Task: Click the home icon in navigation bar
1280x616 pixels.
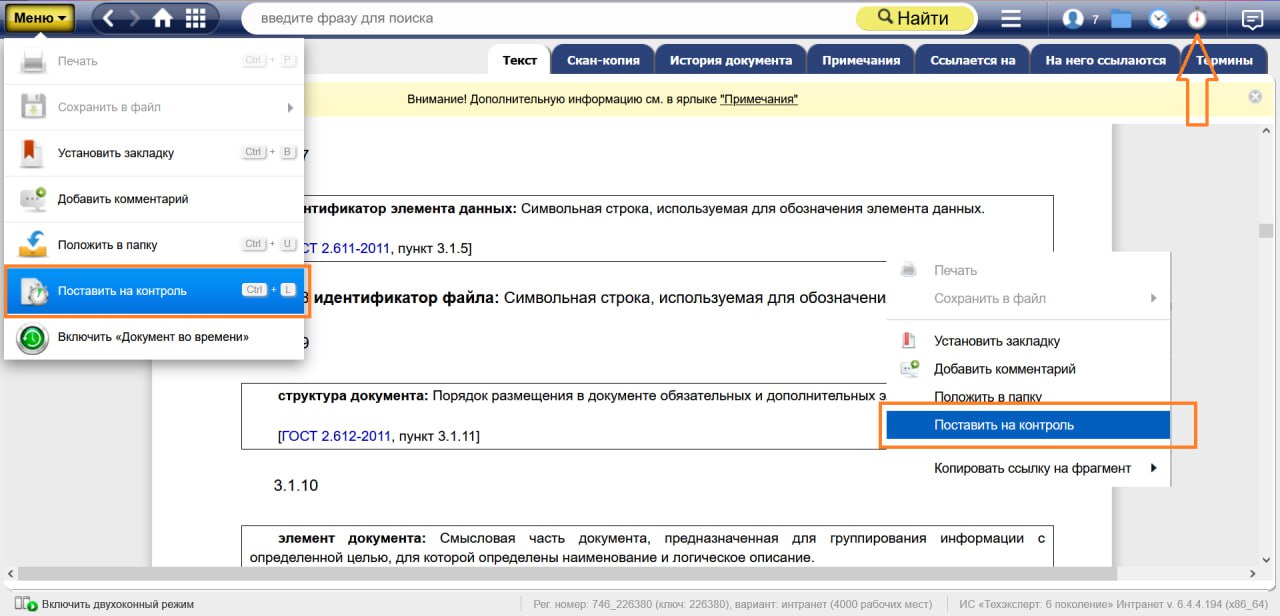Action: click(162, 18)
